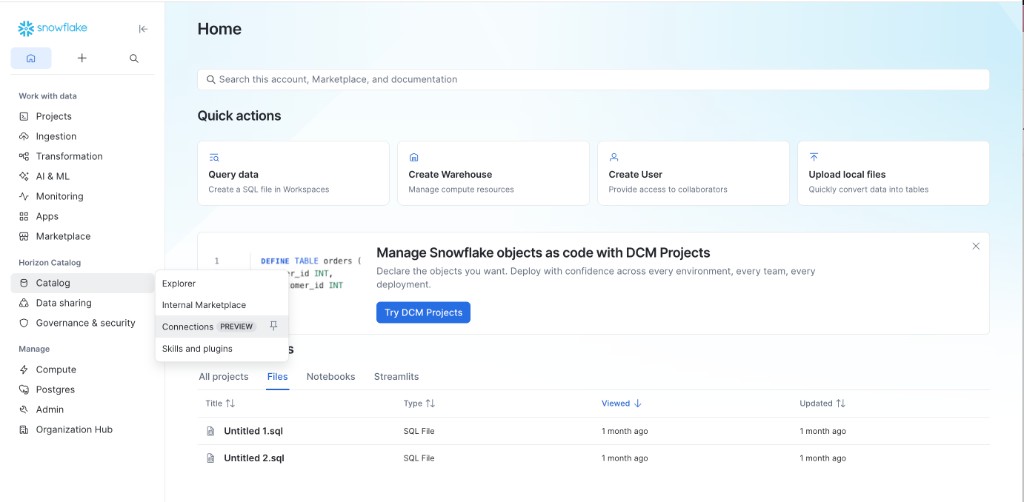Open the Home icon button
Screen dimensions: 1024x502
[x=31, y=58]
